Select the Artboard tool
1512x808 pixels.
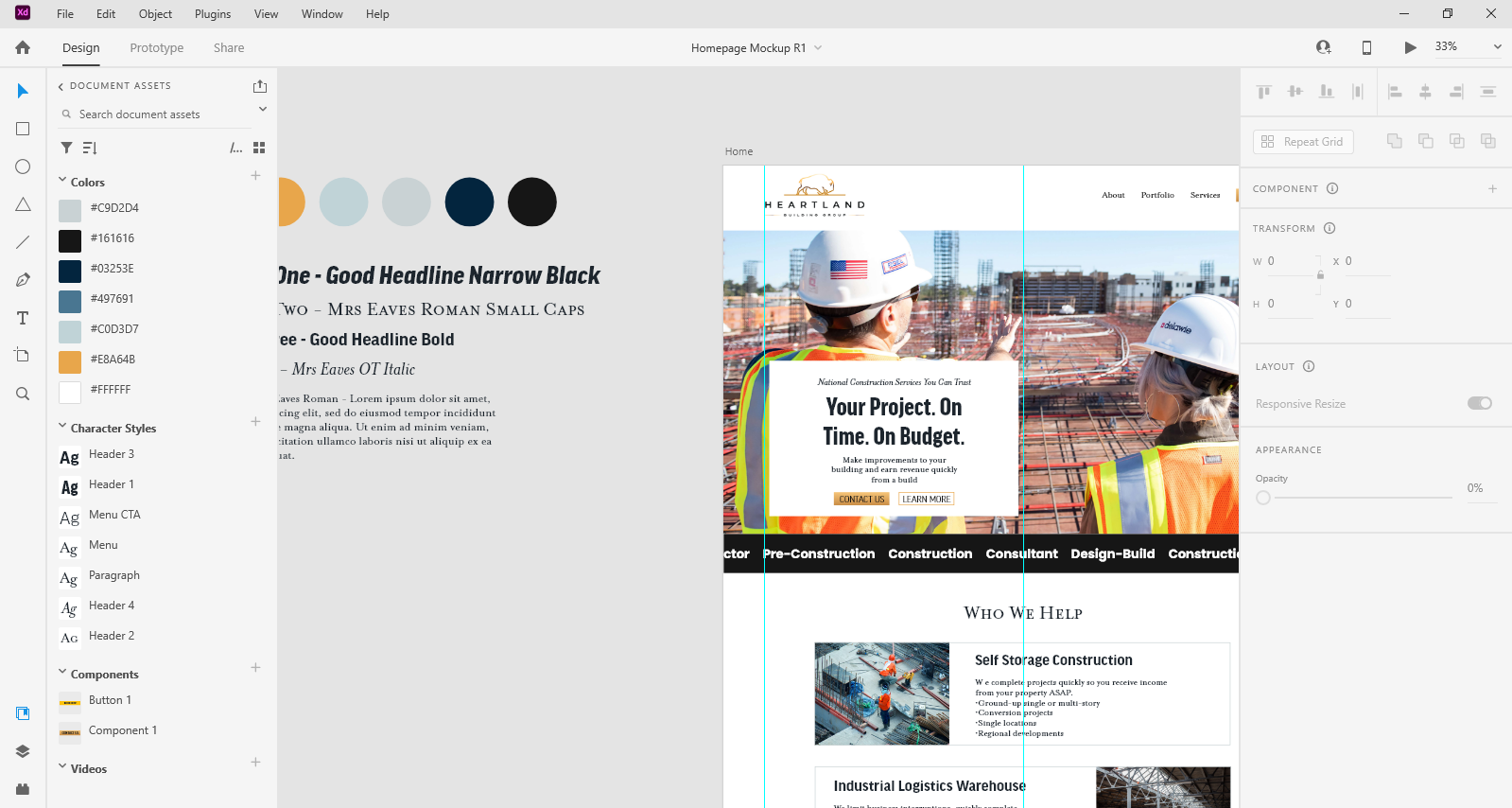pyautogui.click(x=23, y=356)
